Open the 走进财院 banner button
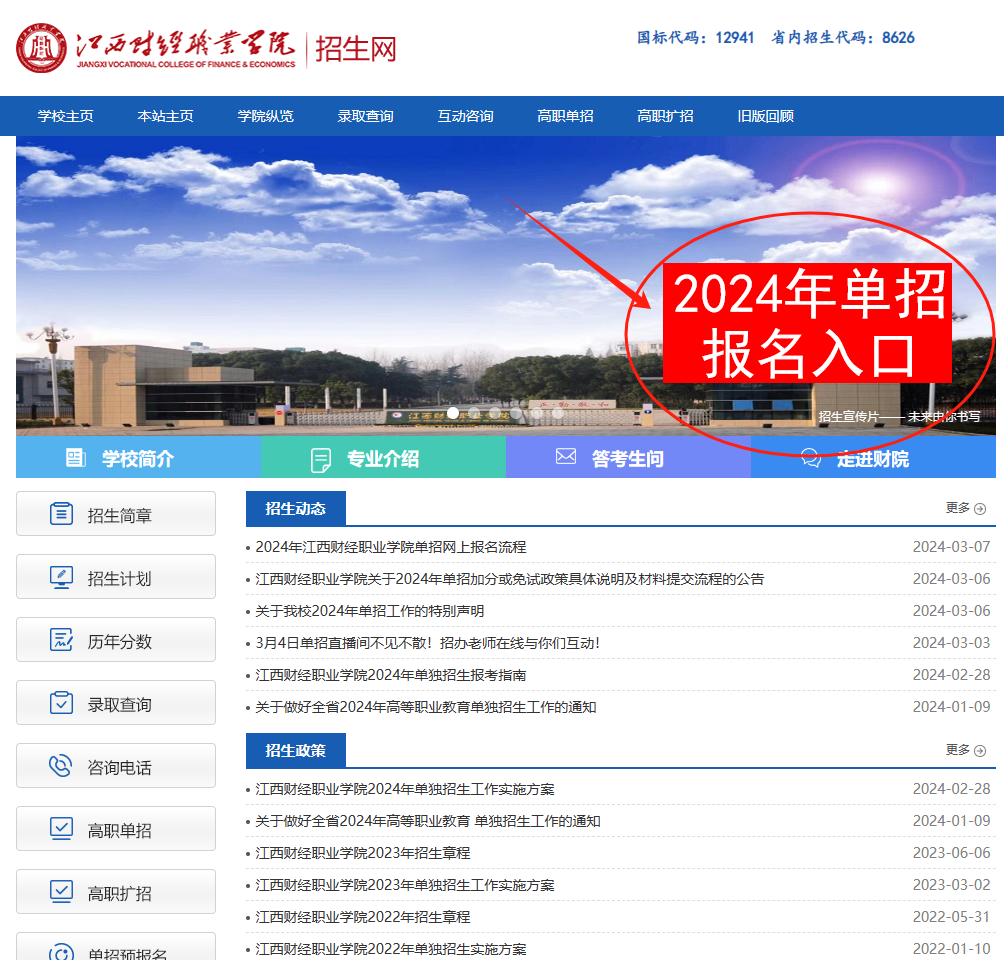This screenshot has width=1004, height=960. [x=873, y=457]
